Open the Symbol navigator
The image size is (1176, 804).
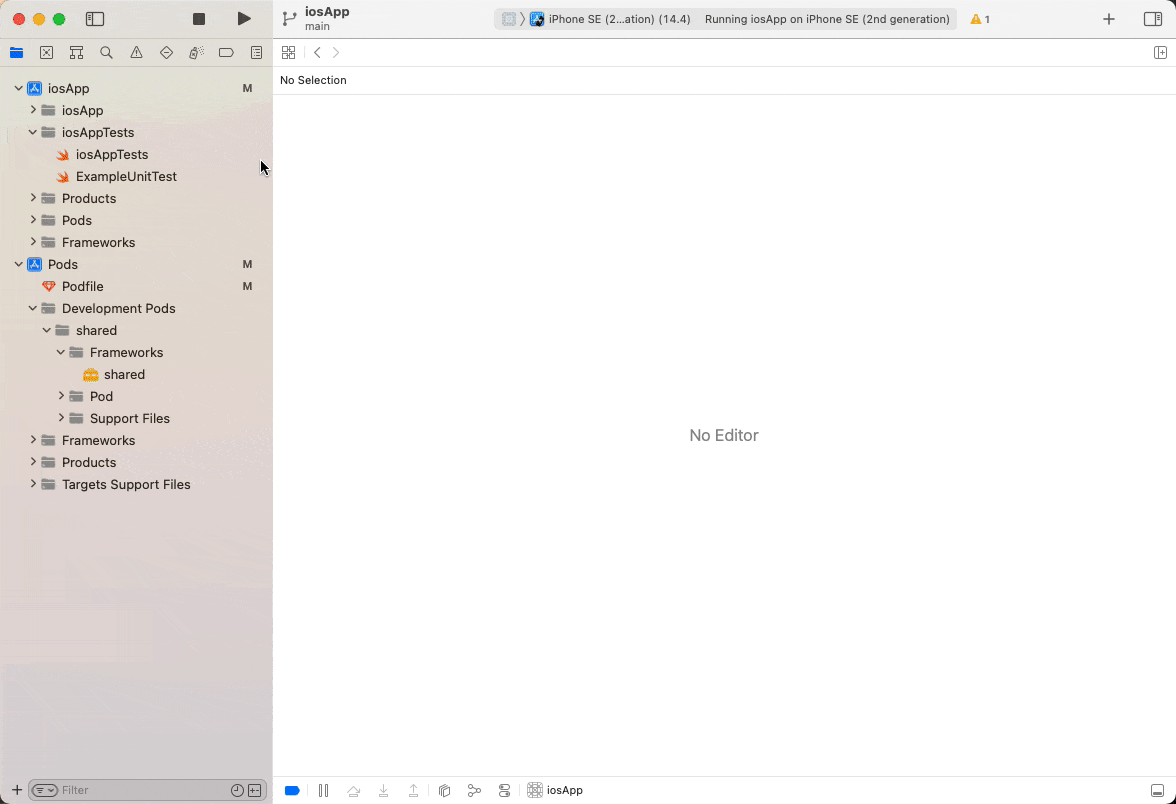76,52
